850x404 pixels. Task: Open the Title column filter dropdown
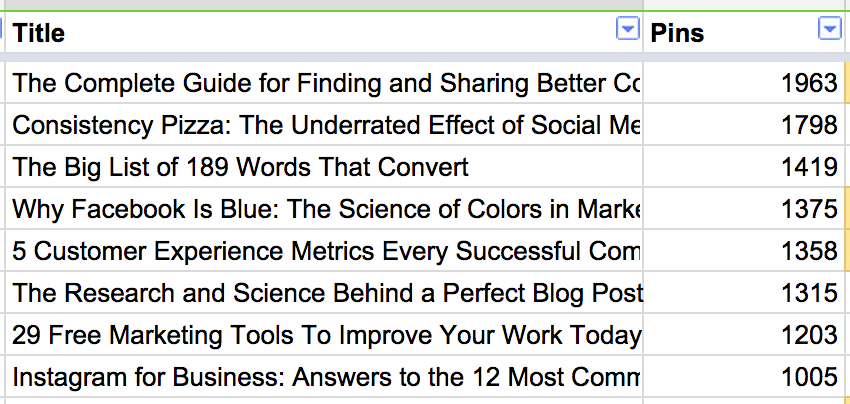627,29
